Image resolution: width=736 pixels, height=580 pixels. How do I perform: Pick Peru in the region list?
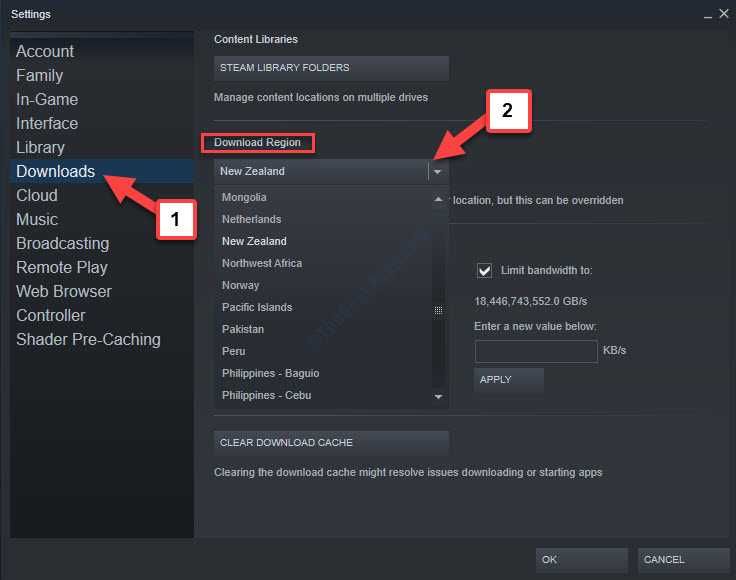click(324, 351)
